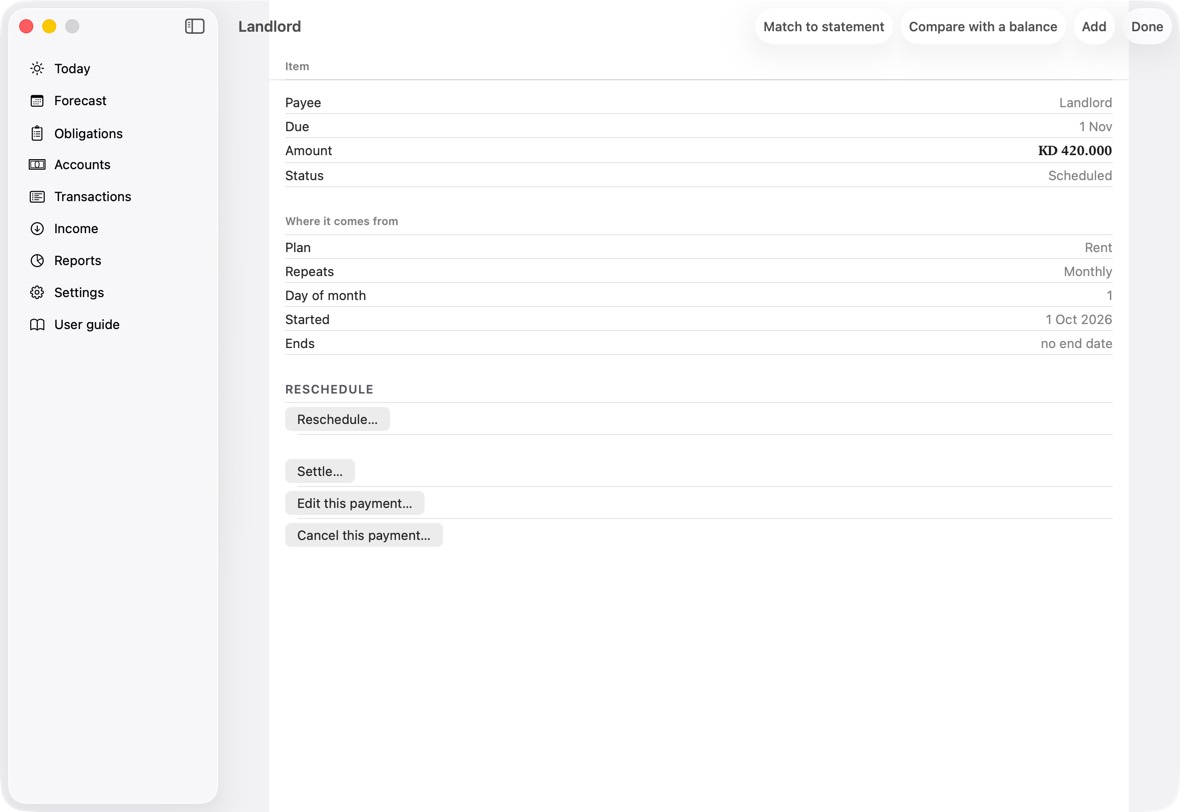The width and height of the screenshot is (1180, 812).
Task: Click the Monthly repeats value
Action: point(1087,272)
